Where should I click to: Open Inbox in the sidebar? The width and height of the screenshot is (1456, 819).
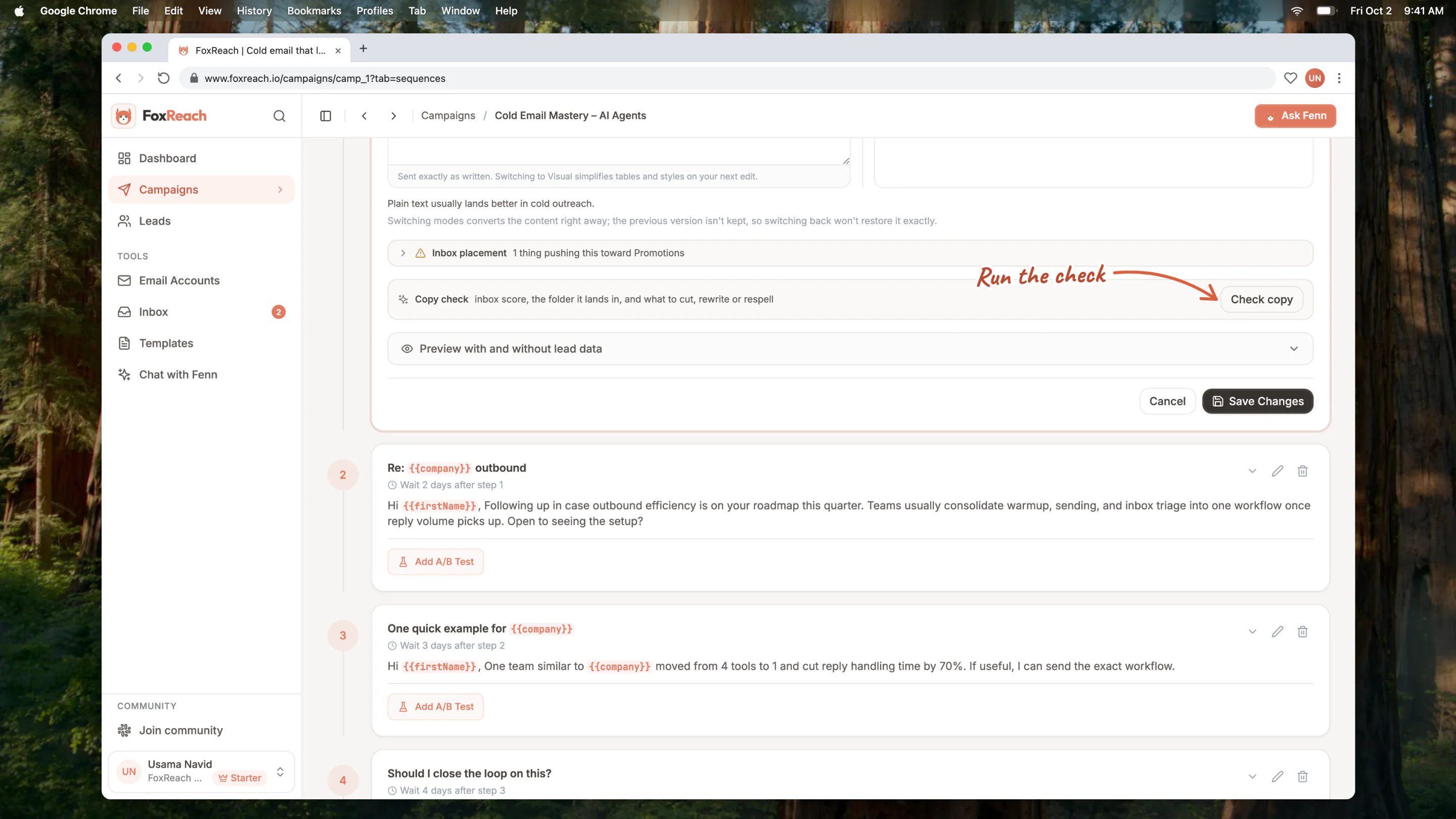point(201,312)
